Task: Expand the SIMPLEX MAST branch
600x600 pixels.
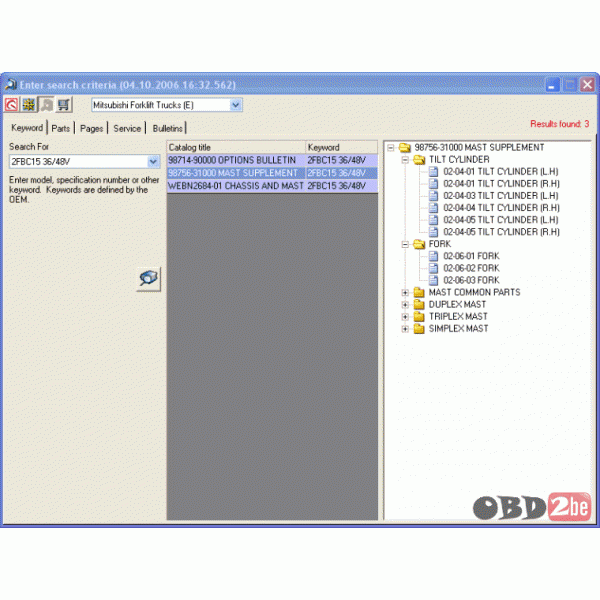Action: click(405, 329)
